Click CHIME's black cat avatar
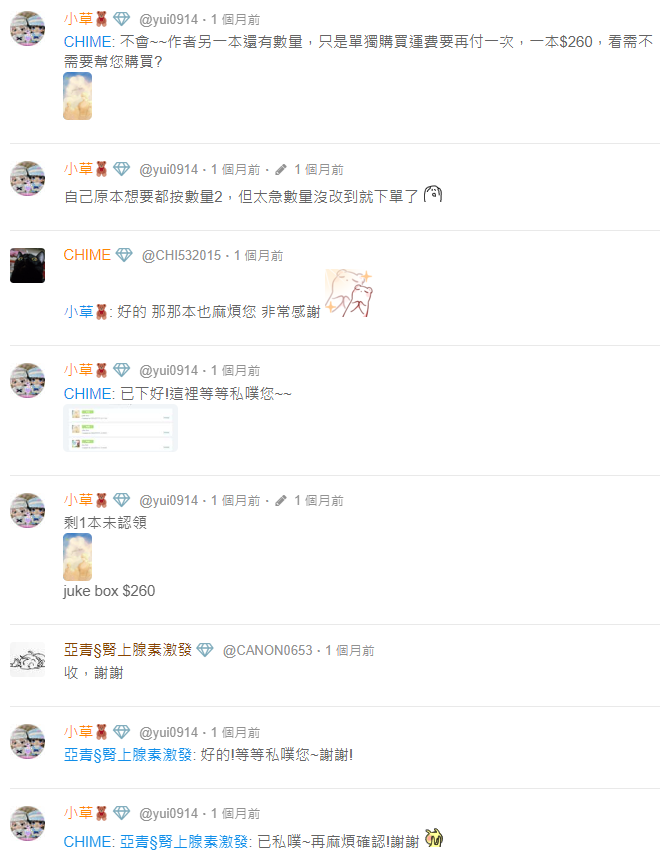 [27, 266]
